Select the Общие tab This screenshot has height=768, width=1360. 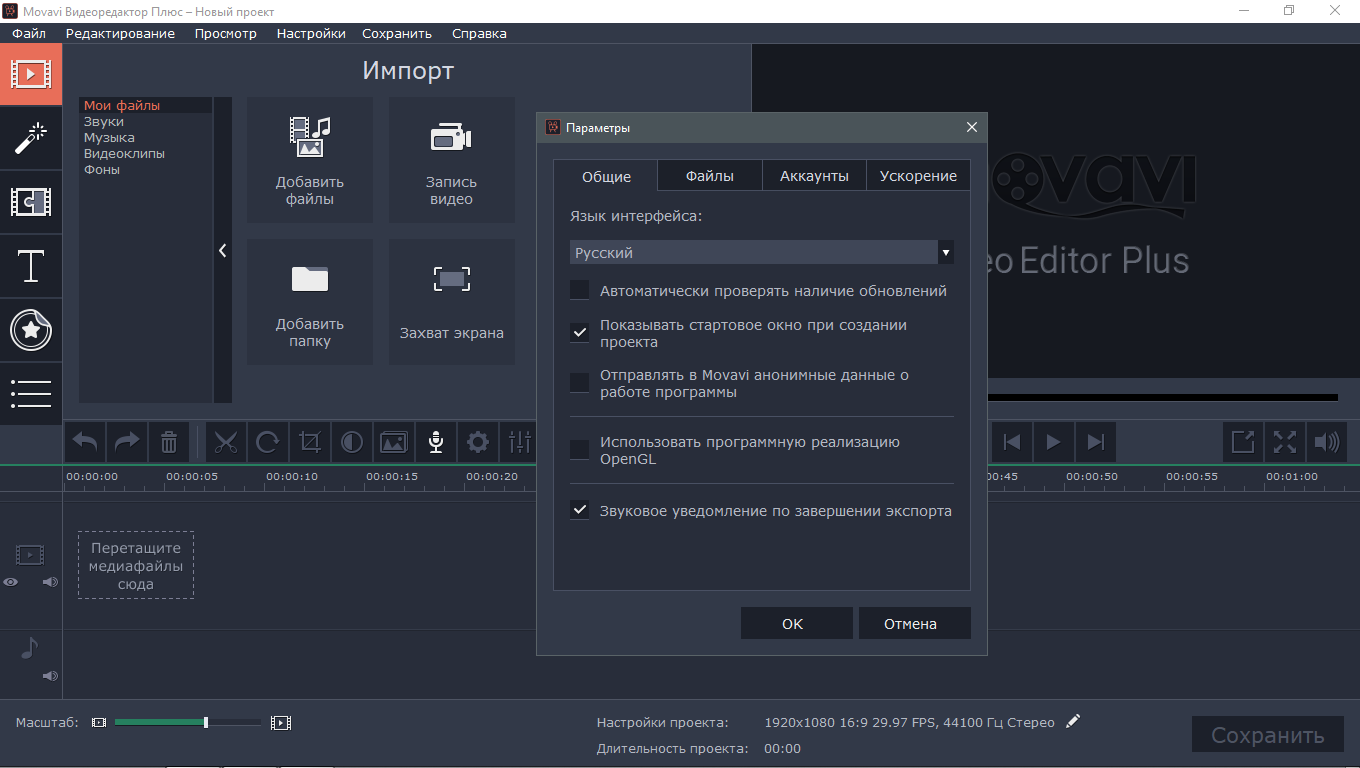point(606,176)
